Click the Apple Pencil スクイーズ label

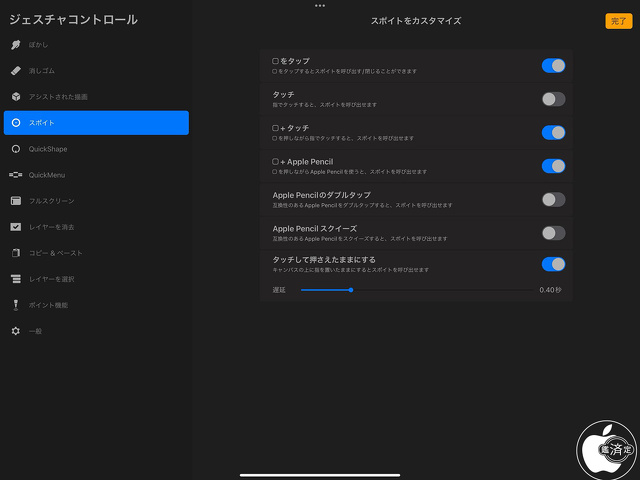pyautogui.click(x=315, y=229)
